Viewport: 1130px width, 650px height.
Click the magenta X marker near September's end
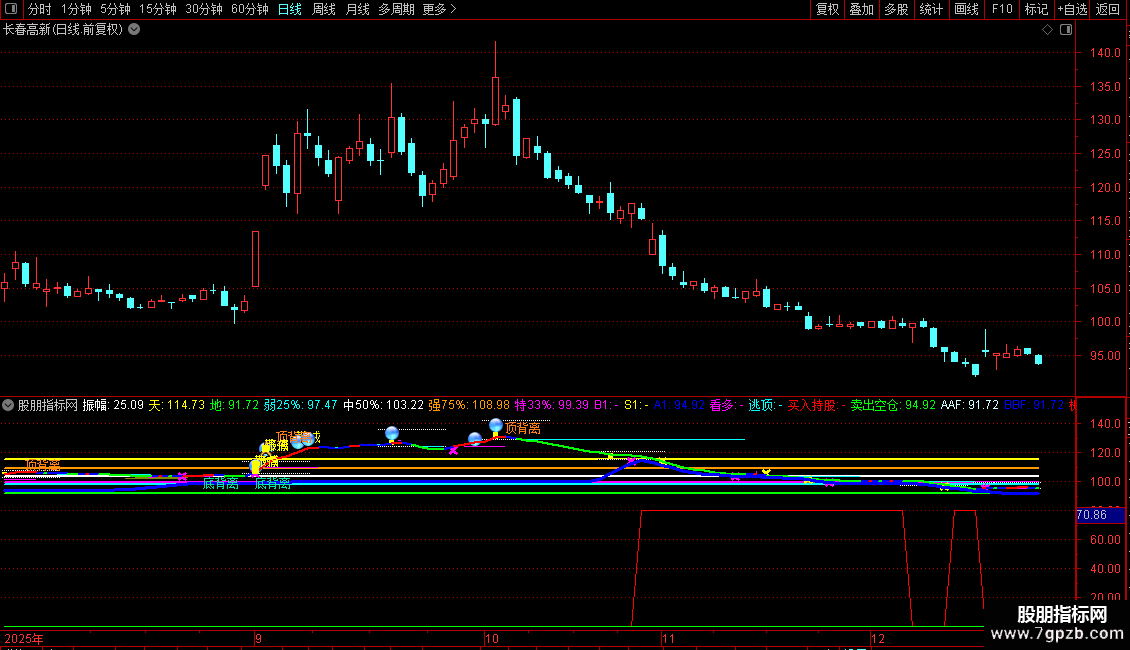pyautogui.click(x=453, y=451)
